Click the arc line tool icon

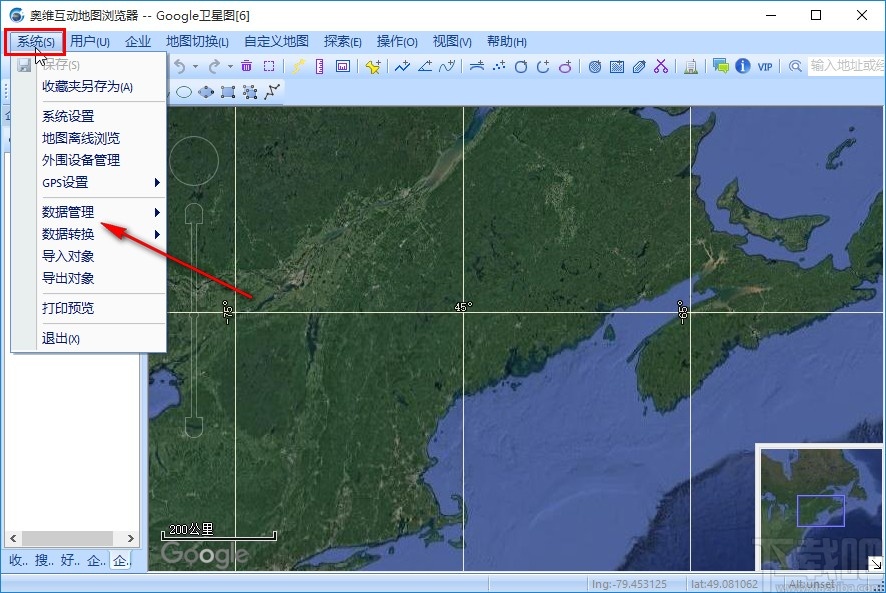477,66
